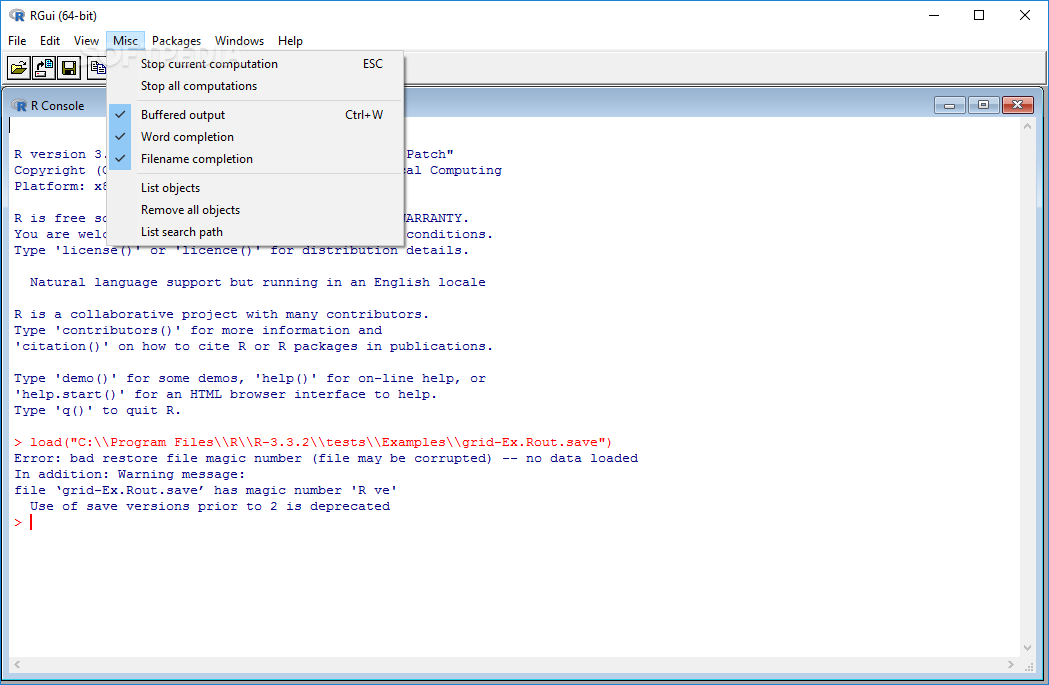Minimize the RGui main window
Viewport: 1049px width, 685px height.
(x=935, y=15)
